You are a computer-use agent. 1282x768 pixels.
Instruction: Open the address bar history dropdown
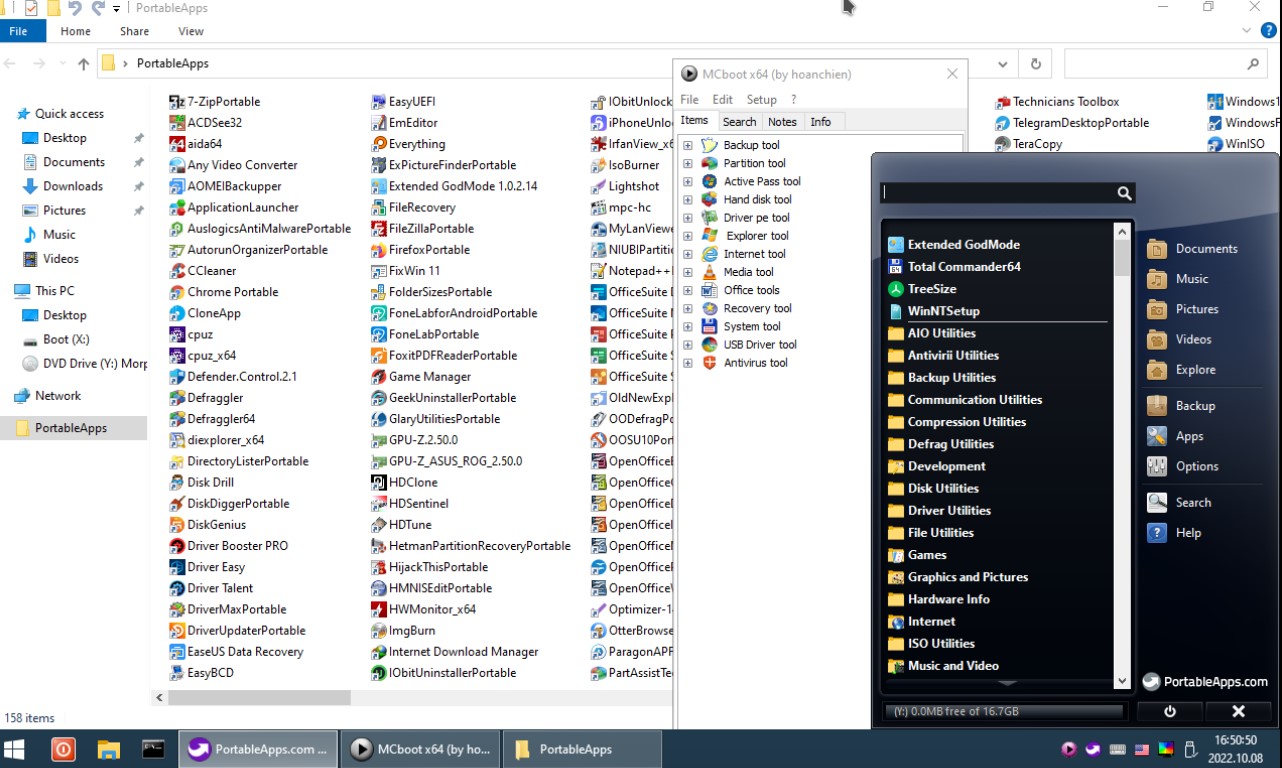1003,64
